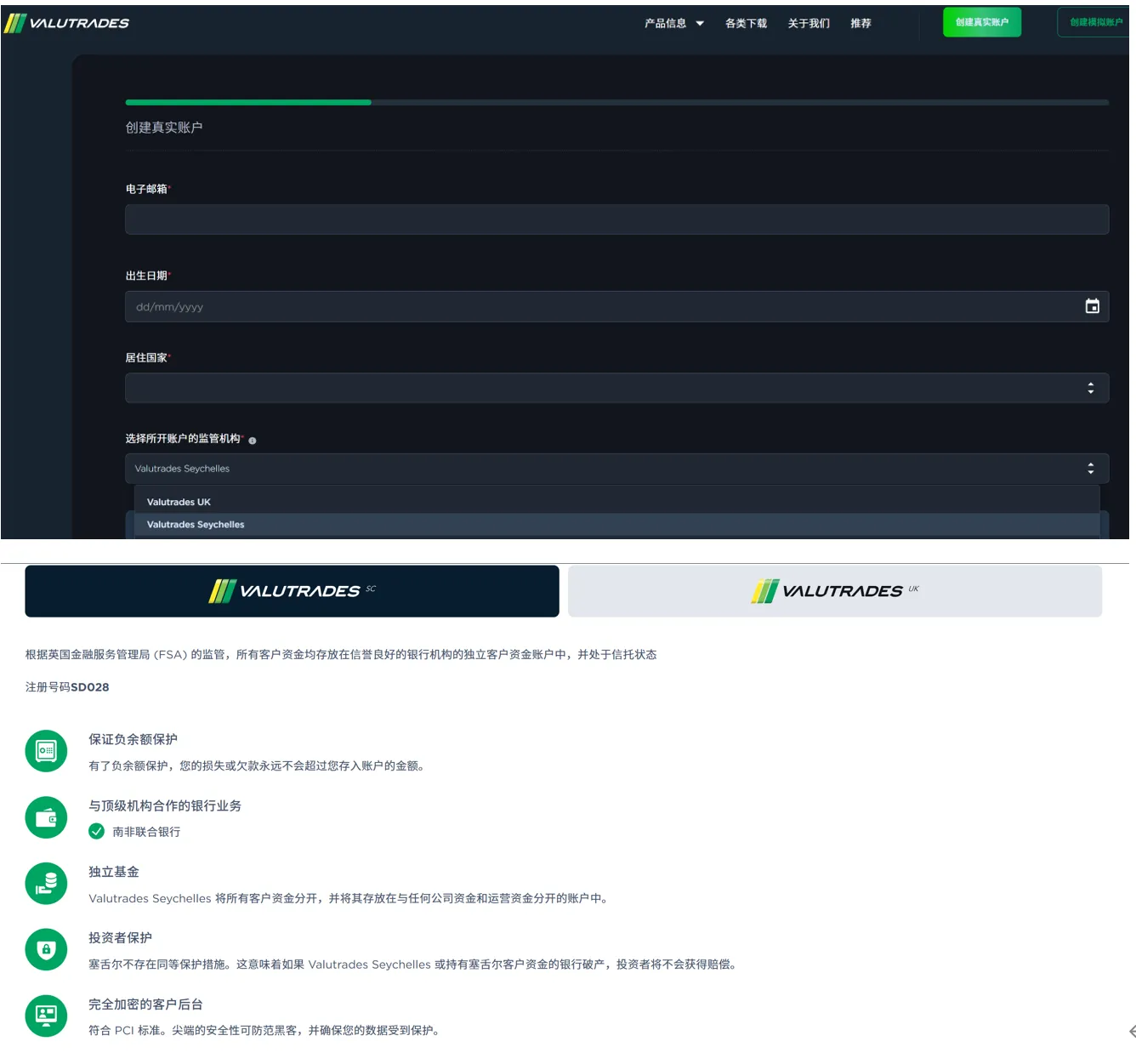Click the green 创建真实账户 button
This screenshot has height=1064, width=1136.
tap(982, 22)
